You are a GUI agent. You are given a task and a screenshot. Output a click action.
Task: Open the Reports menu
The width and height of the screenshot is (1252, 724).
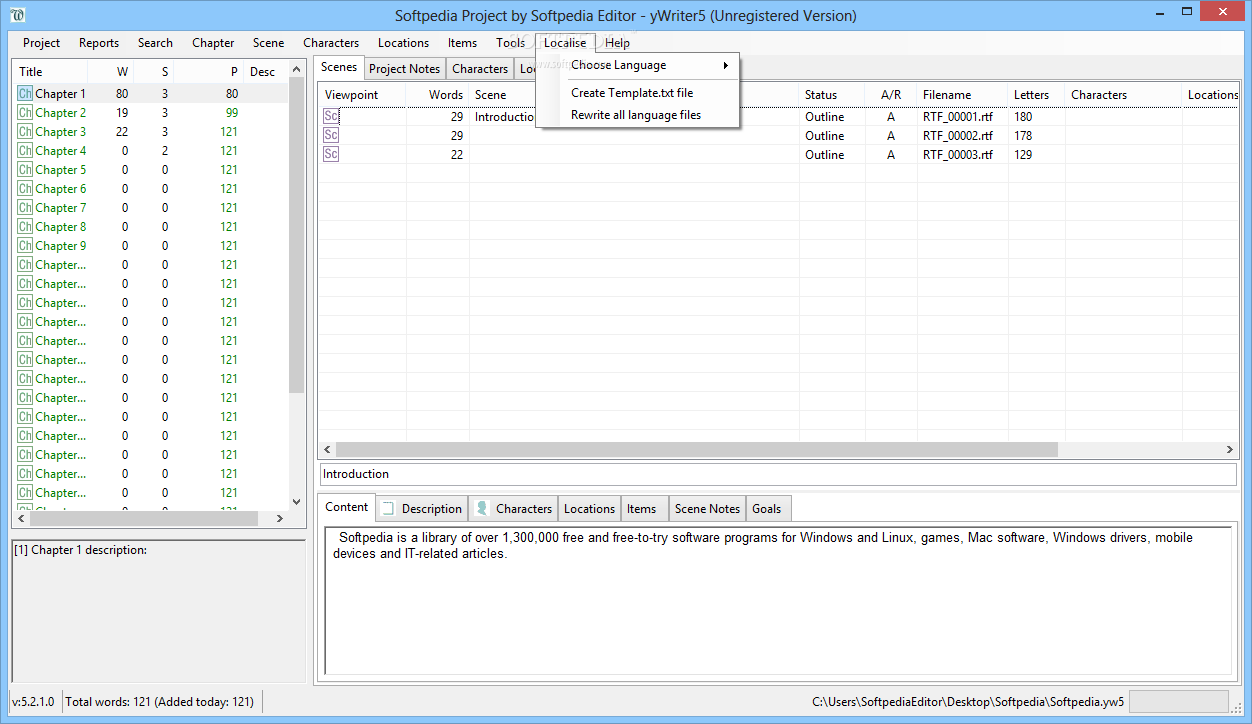(x=99, y=43)
